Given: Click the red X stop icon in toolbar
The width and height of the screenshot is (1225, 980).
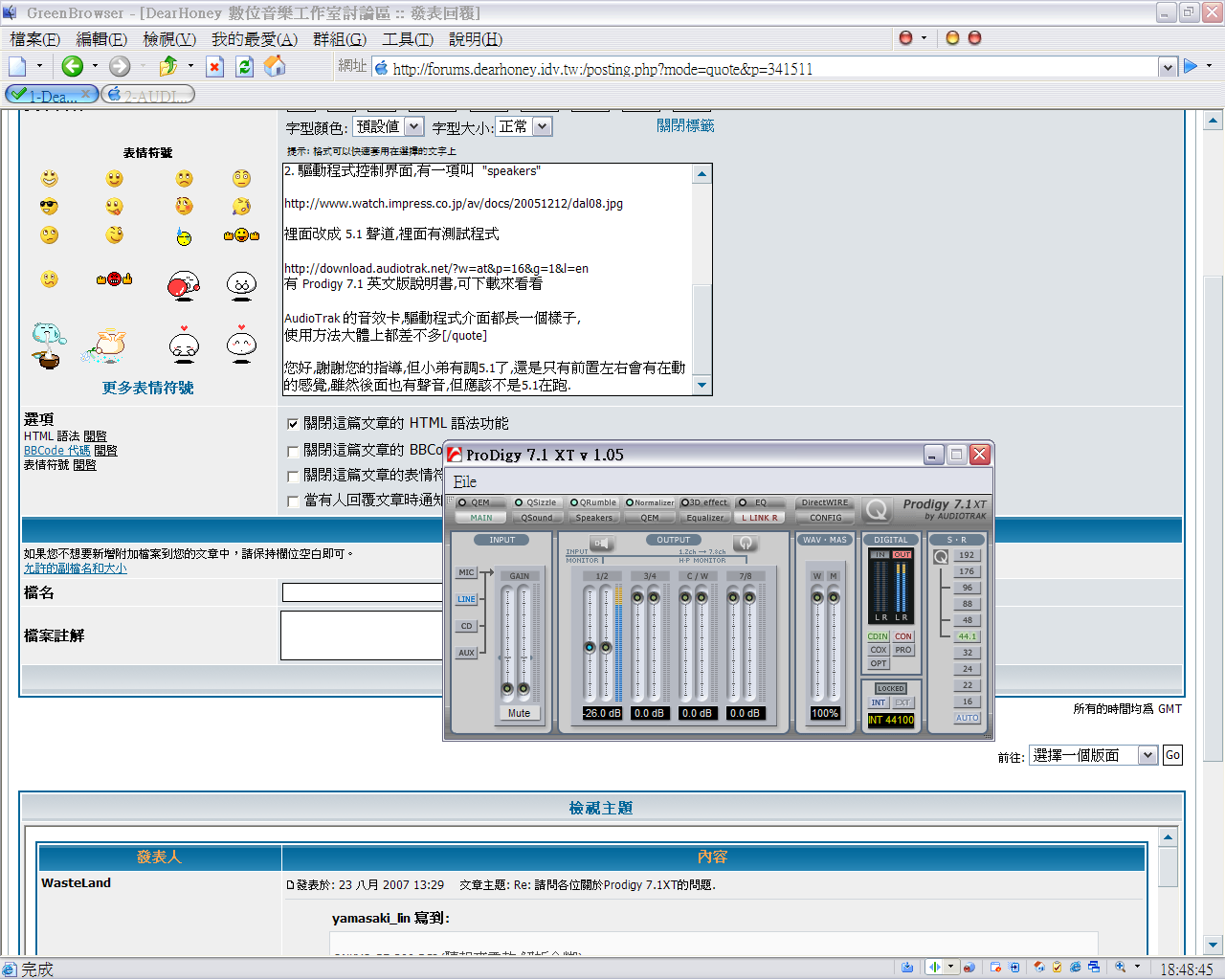Looking at the screenshot, I should point(215,66).
